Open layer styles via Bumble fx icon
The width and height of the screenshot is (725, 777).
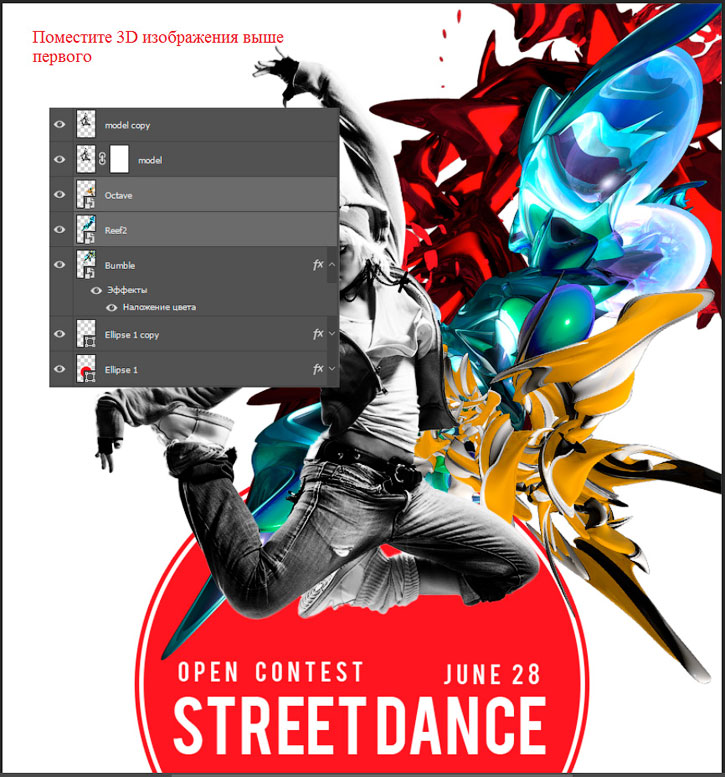318,265
